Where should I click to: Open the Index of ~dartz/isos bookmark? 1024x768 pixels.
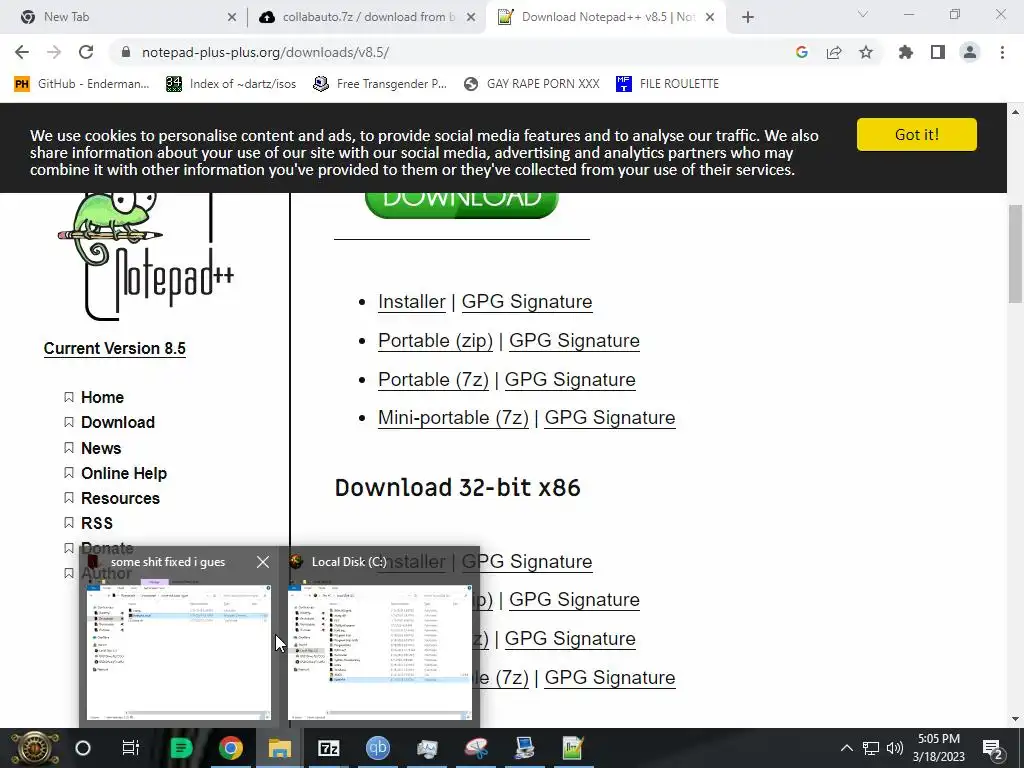pos(231,84)
